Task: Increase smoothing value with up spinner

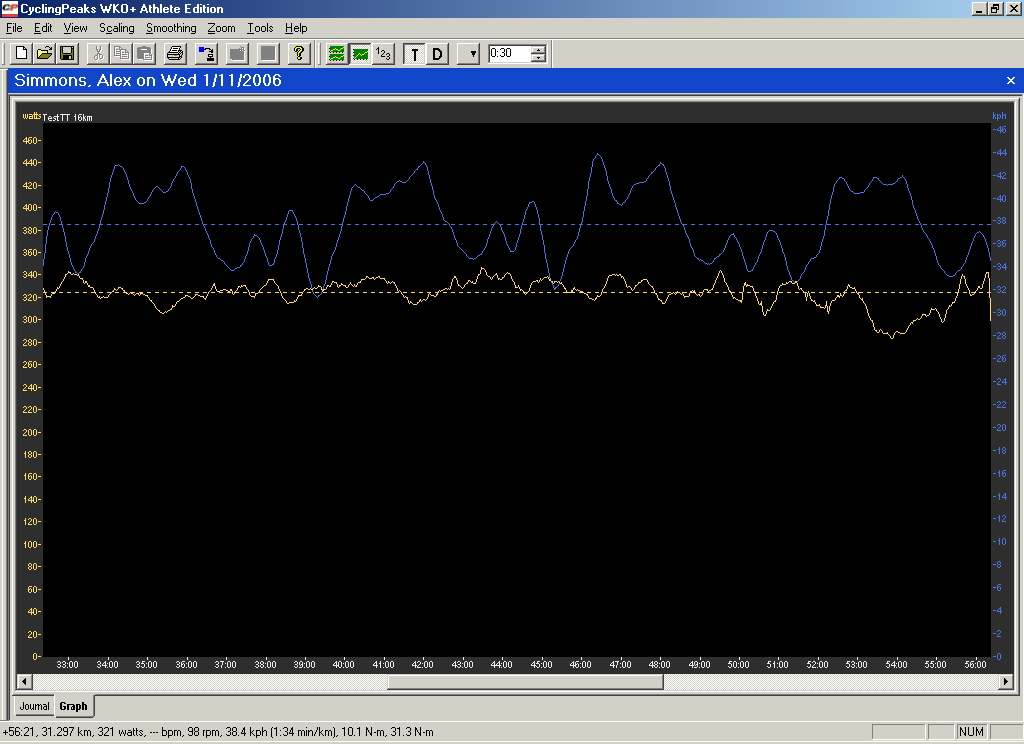Action: [x=538, y=50]
